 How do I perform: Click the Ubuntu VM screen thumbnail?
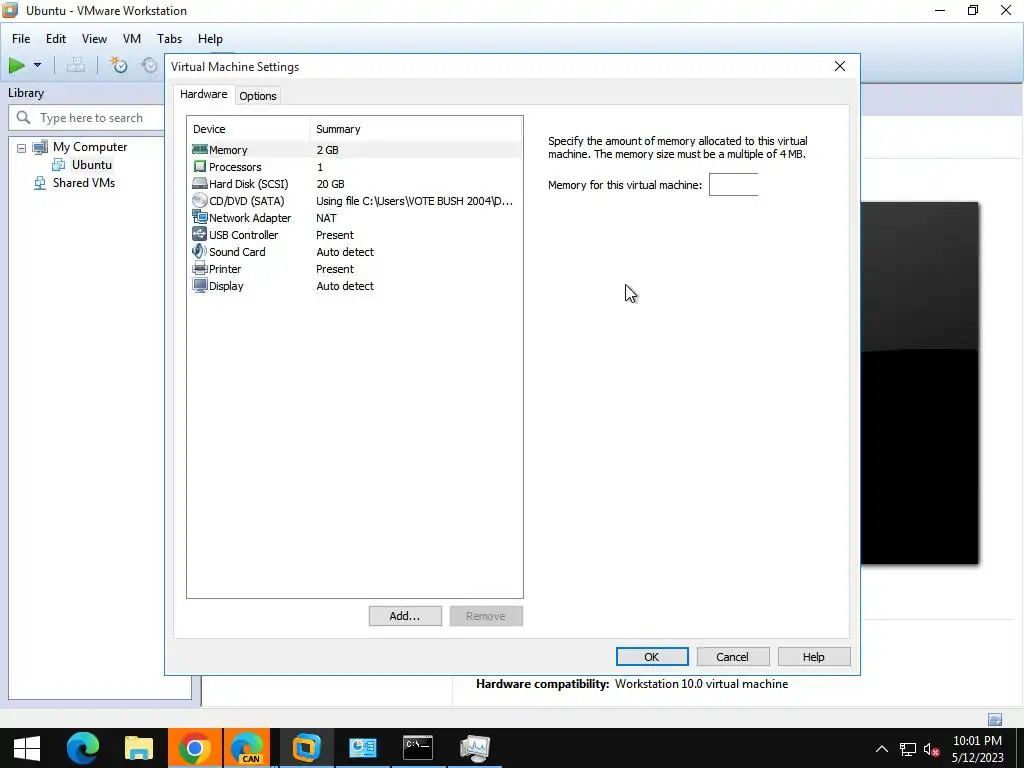coord(920,383)
